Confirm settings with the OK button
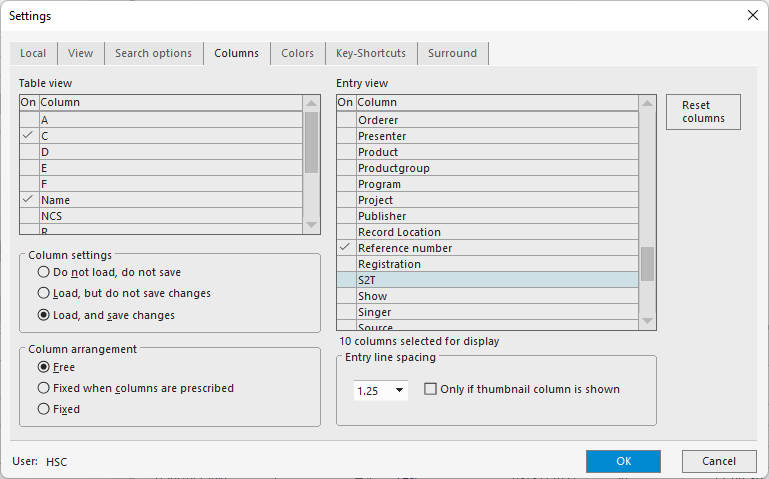 (x=623, y=461)
